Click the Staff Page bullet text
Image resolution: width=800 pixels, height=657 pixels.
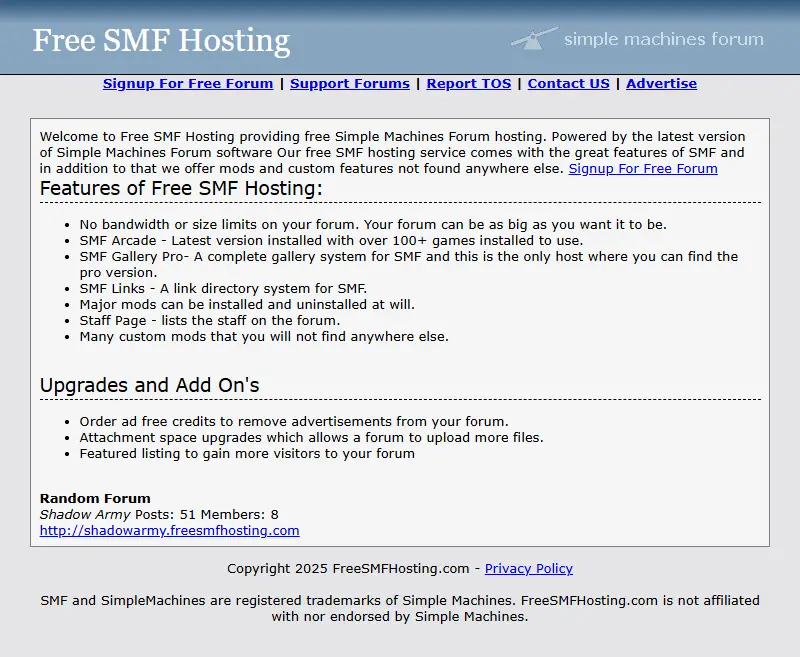tap(210, 320)
